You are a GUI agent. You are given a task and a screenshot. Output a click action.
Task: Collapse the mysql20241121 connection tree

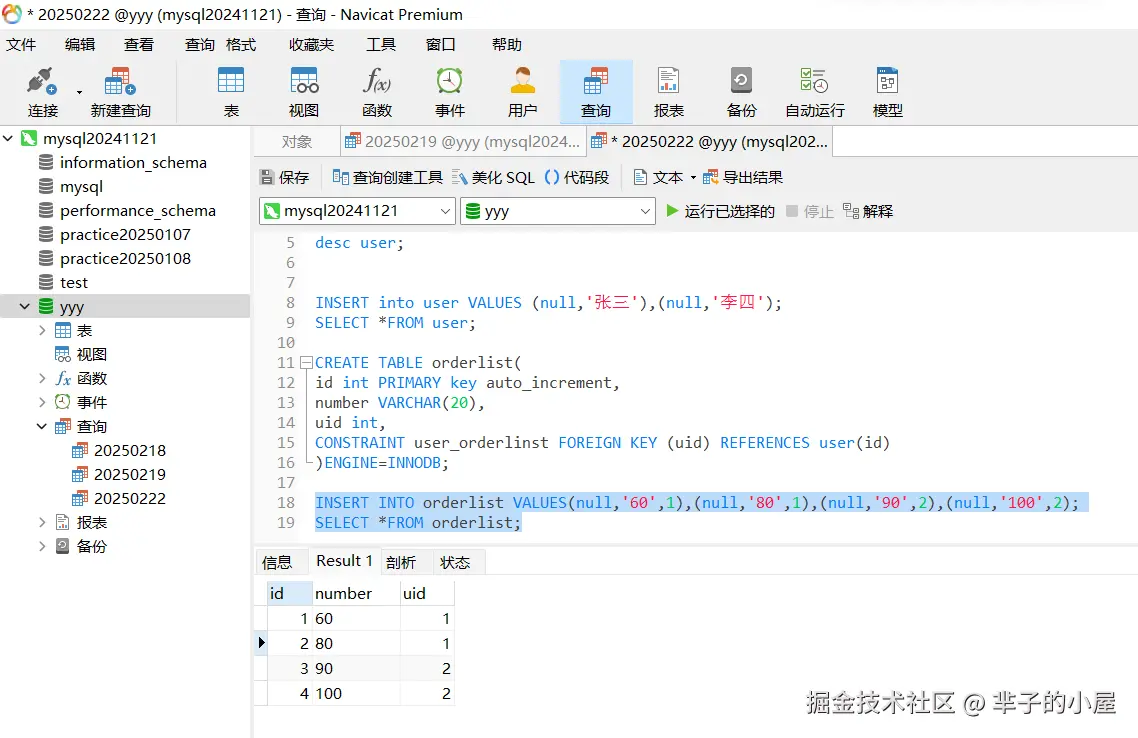point(9,138)
